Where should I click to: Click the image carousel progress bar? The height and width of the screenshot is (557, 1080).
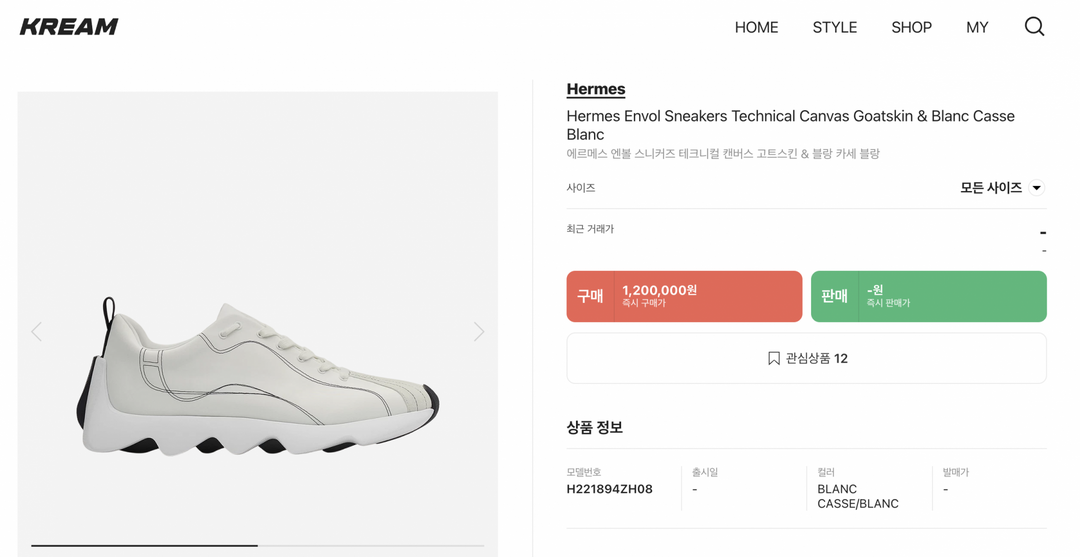click(x=257, y=545)
